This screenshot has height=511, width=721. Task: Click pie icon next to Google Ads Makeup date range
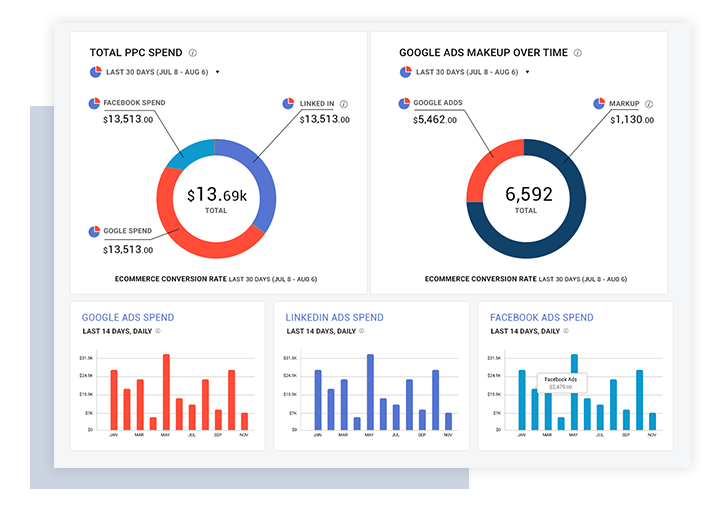405,72
